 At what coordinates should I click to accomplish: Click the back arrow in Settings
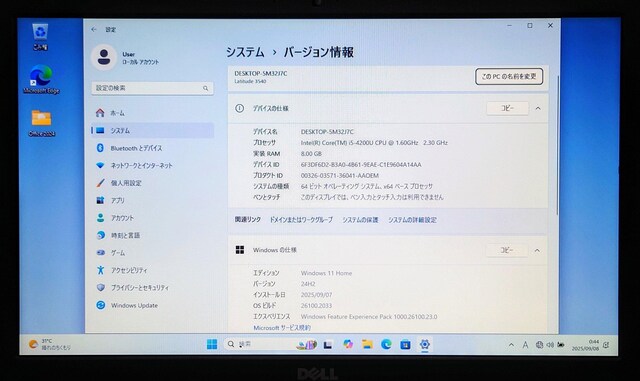[x=94, y=29]
